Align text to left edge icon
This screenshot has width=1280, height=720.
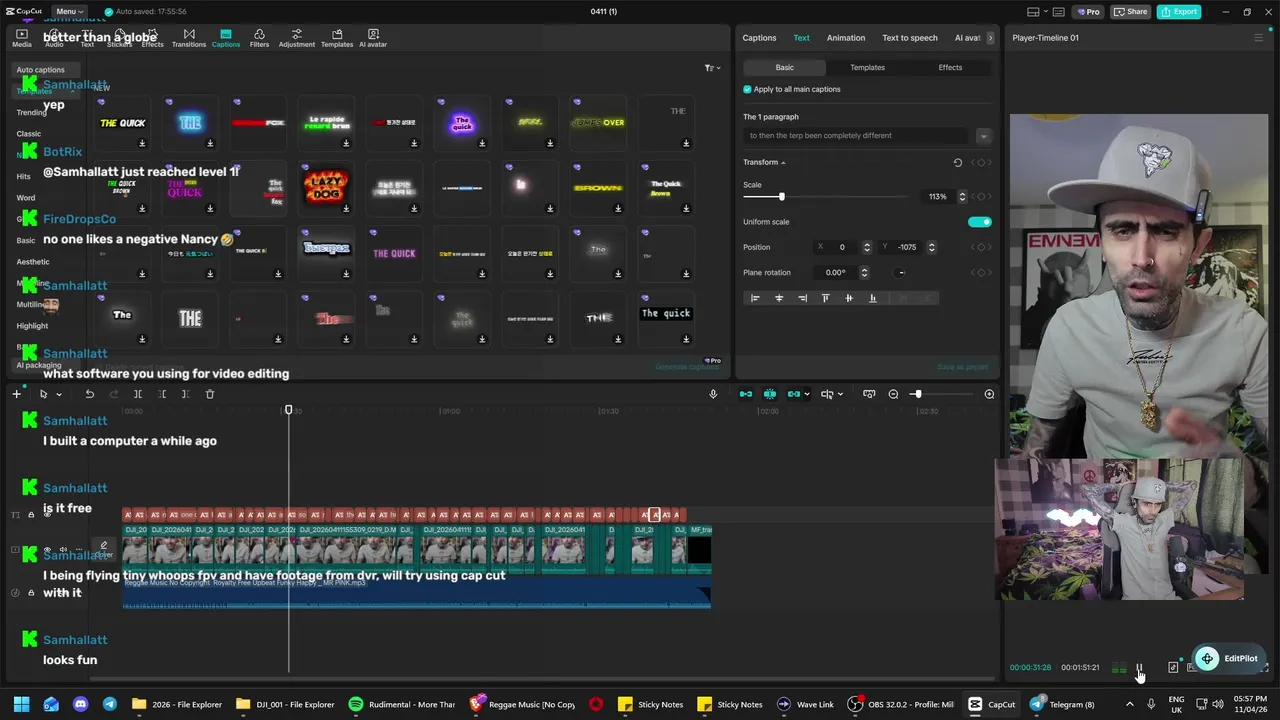pos(755,298)
